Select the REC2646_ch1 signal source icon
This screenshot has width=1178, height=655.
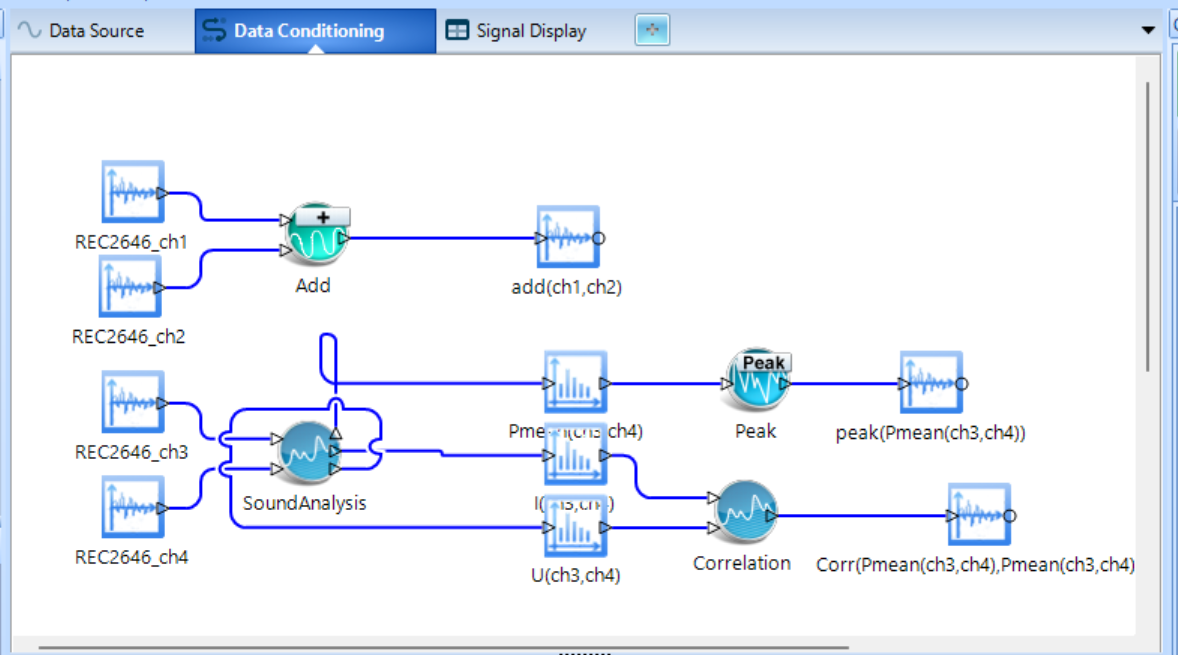point(132,193)
